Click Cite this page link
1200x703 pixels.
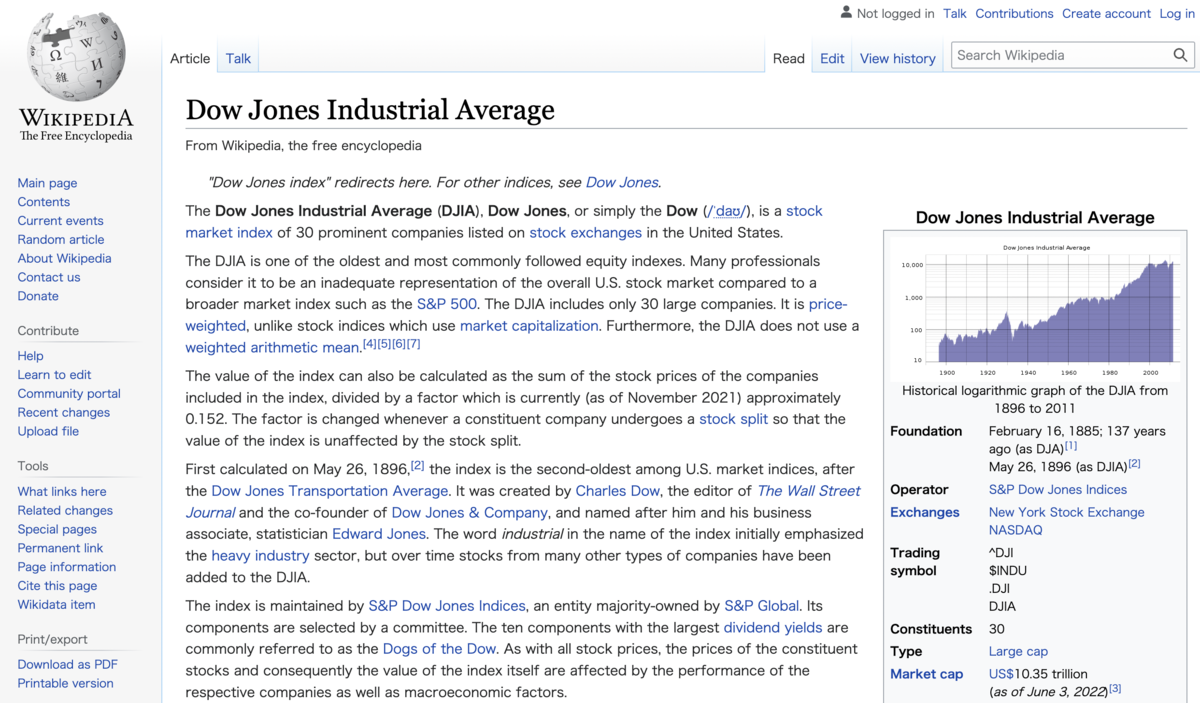click(x=57, y=586)
